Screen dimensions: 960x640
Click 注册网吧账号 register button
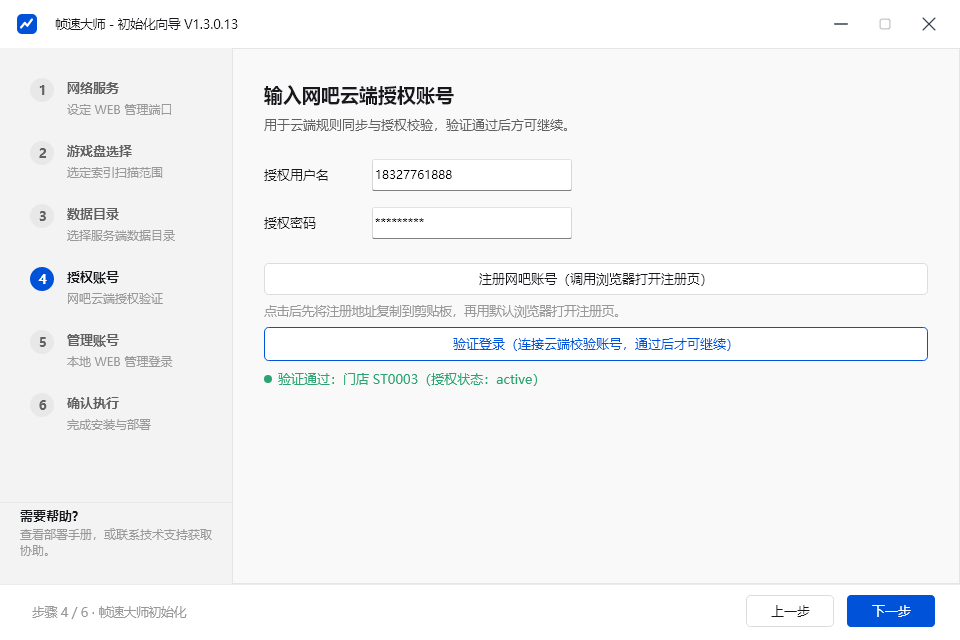point(595,279)
